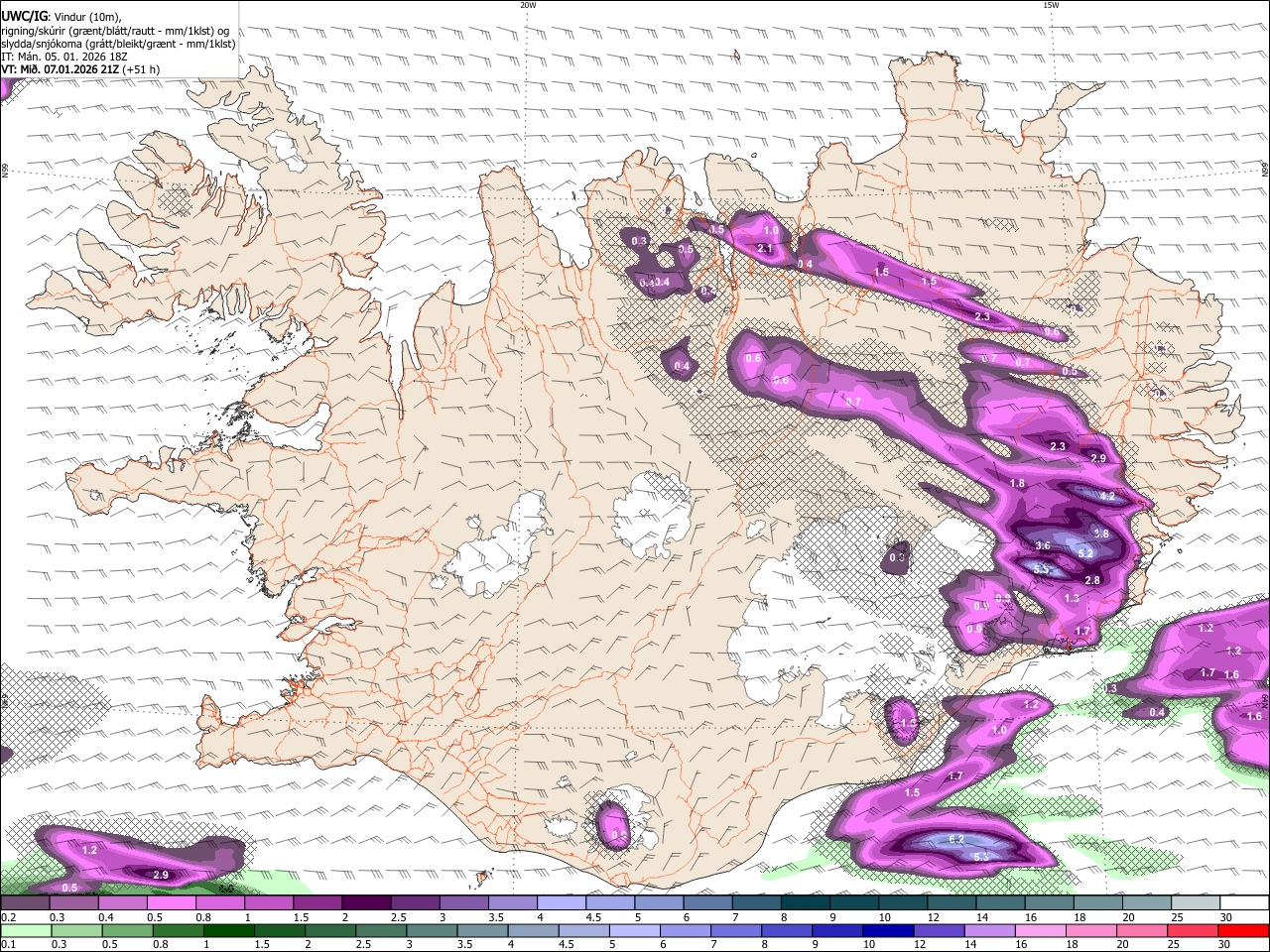Screen dimensions: 1270x952
Task: Pick the dark purple 2 swatch in upper legend
Action: (366, 902)
